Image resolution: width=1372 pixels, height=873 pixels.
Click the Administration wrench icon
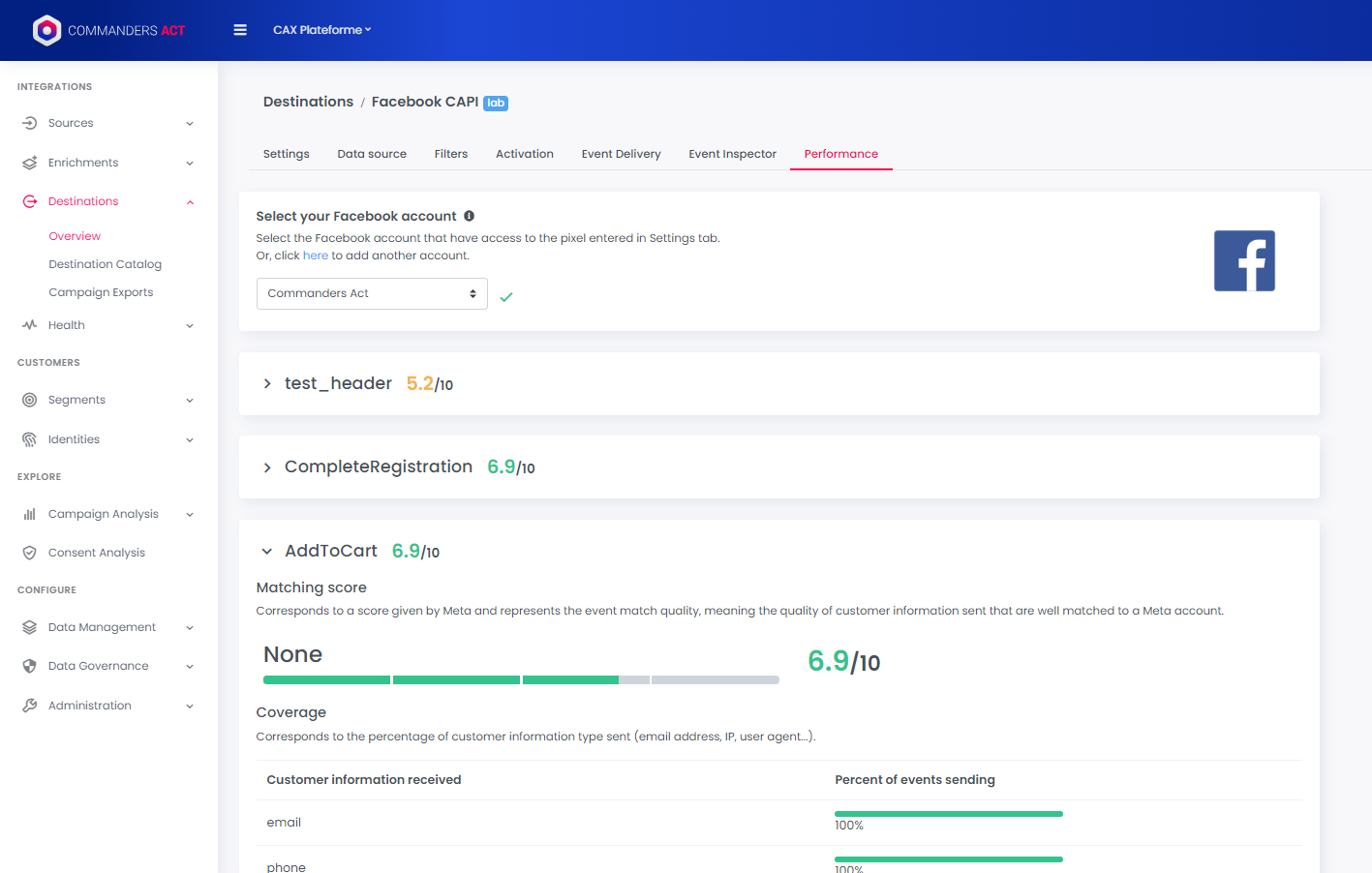(29, 706)
